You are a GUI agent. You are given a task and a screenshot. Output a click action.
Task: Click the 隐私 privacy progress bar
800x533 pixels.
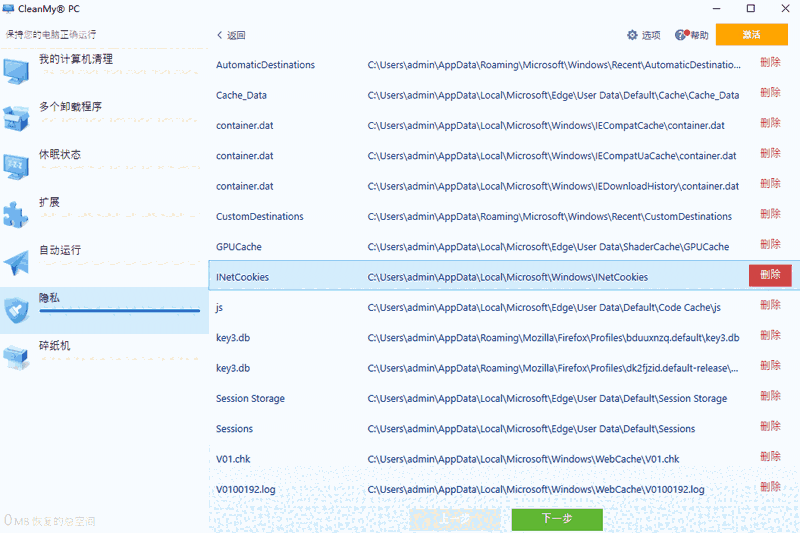point(119,311)
